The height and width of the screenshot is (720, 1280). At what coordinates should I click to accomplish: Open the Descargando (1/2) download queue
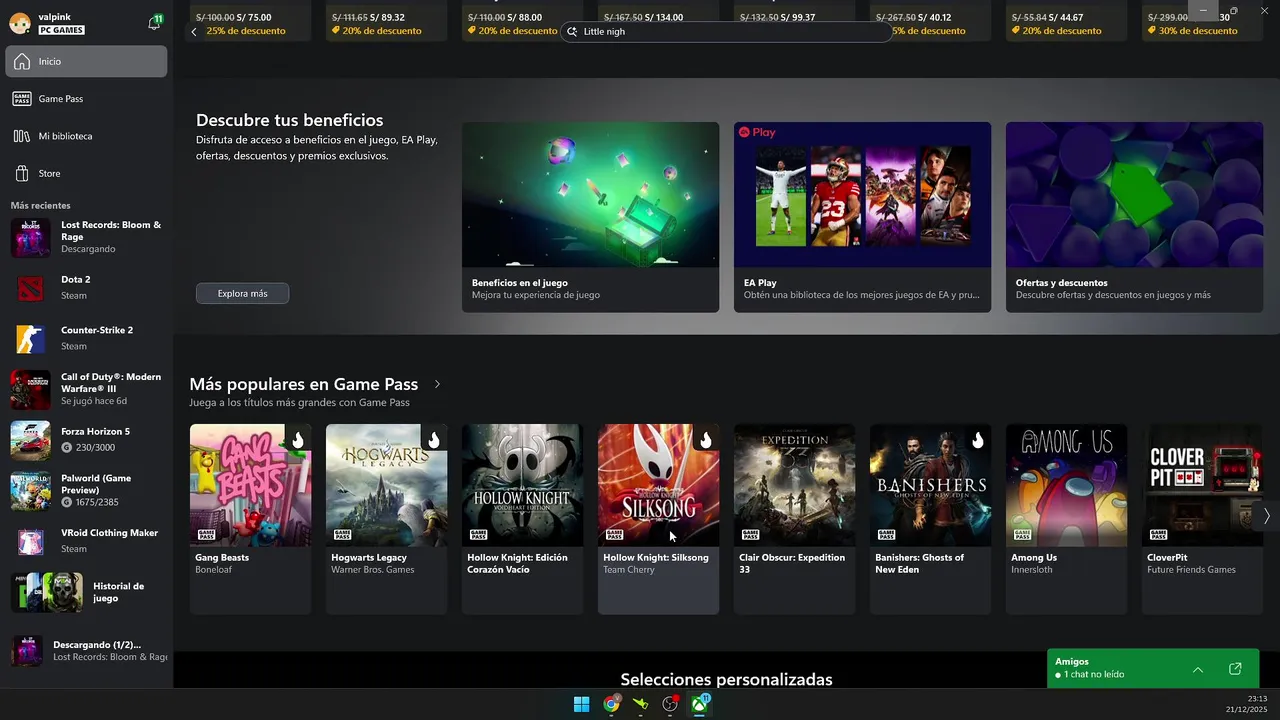pos(86,651)
